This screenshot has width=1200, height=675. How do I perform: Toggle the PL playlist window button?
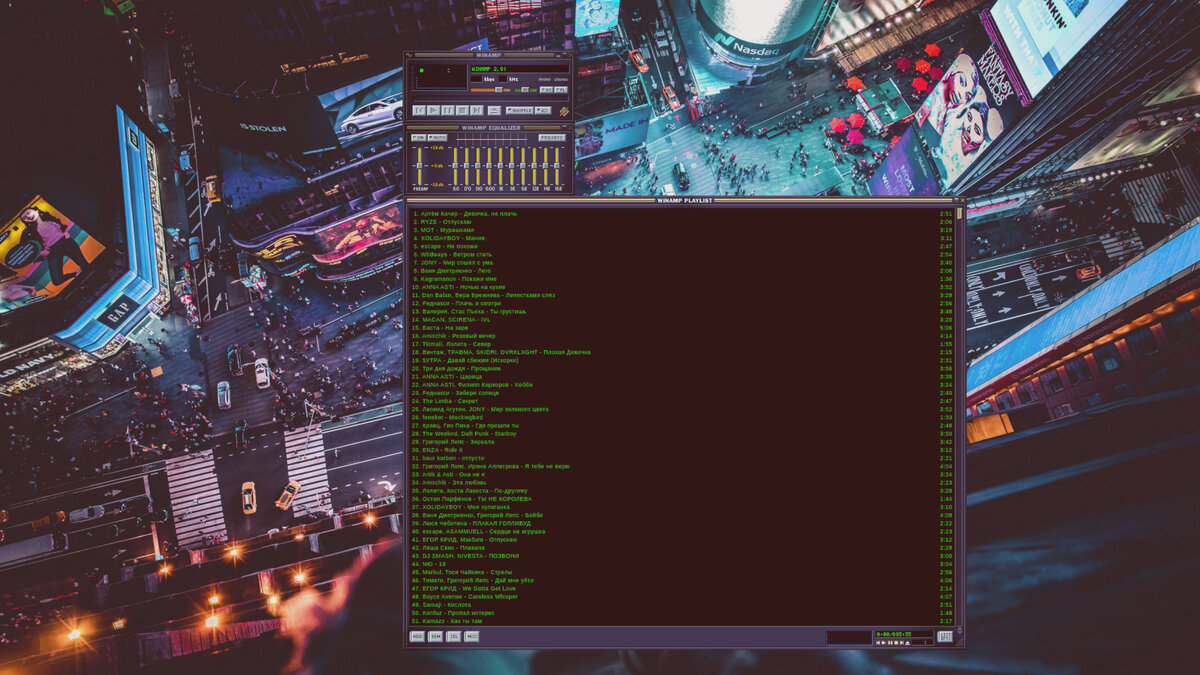coord(561,90)
